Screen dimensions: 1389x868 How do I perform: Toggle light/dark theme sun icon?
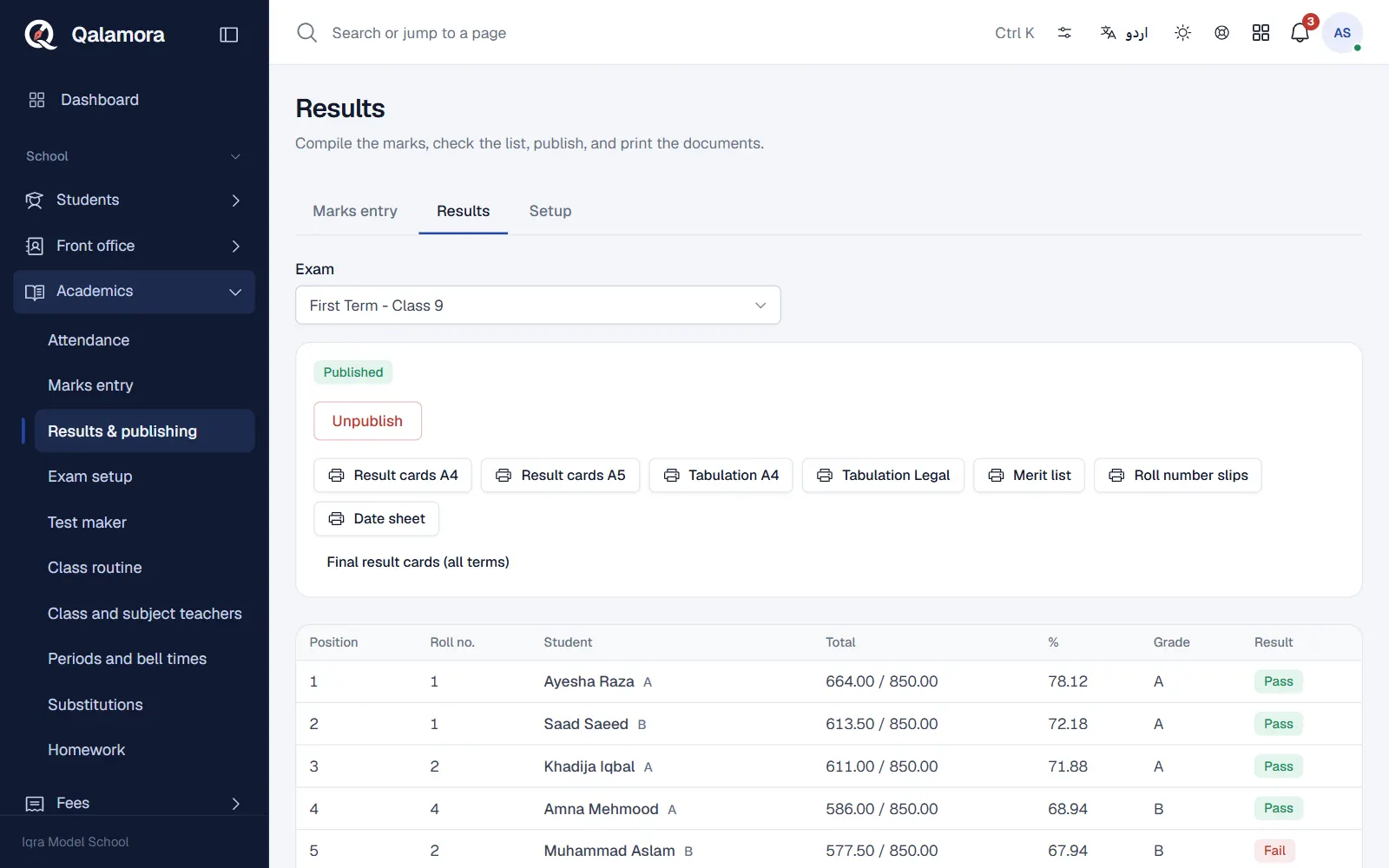click(1182, 33)
